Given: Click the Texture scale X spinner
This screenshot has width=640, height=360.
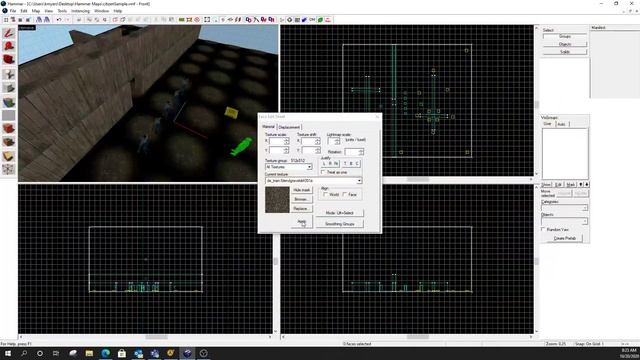Looking at the screenshot, I should [287, 141].
